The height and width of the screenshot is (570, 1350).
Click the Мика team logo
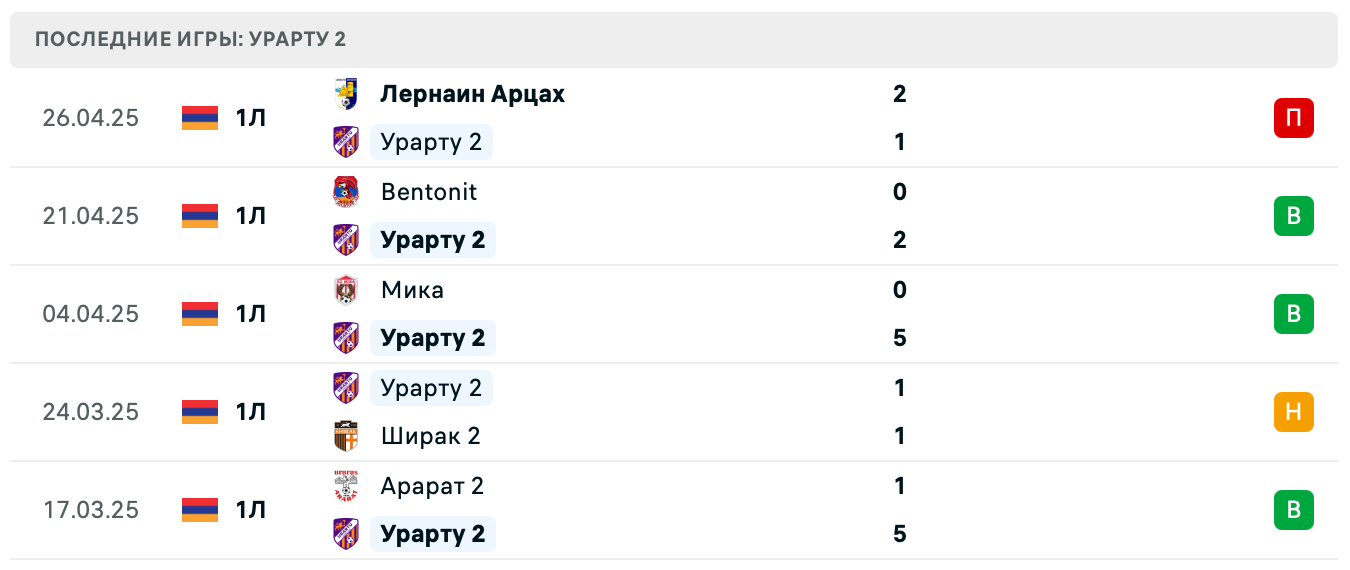(346, 290)
